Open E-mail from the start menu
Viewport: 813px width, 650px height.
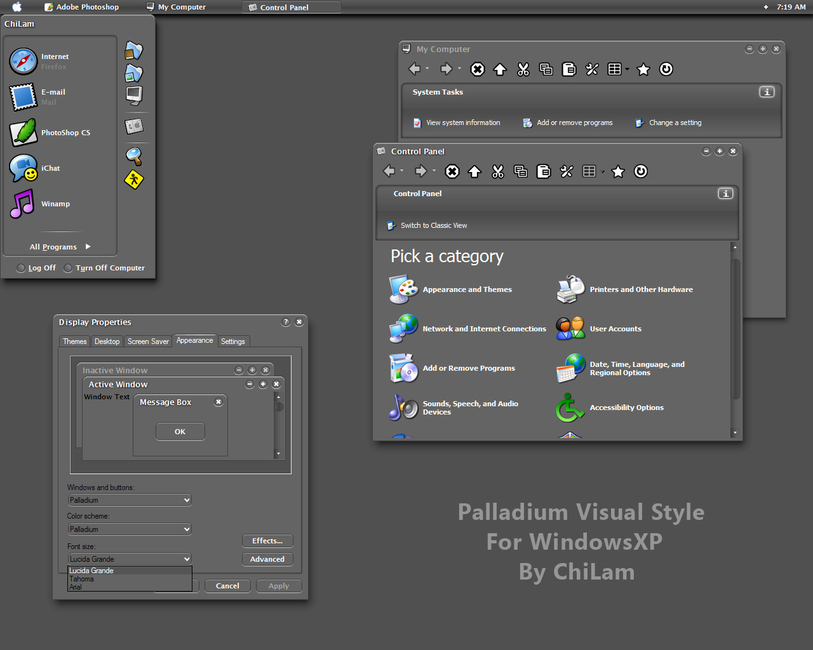point(38,96)
